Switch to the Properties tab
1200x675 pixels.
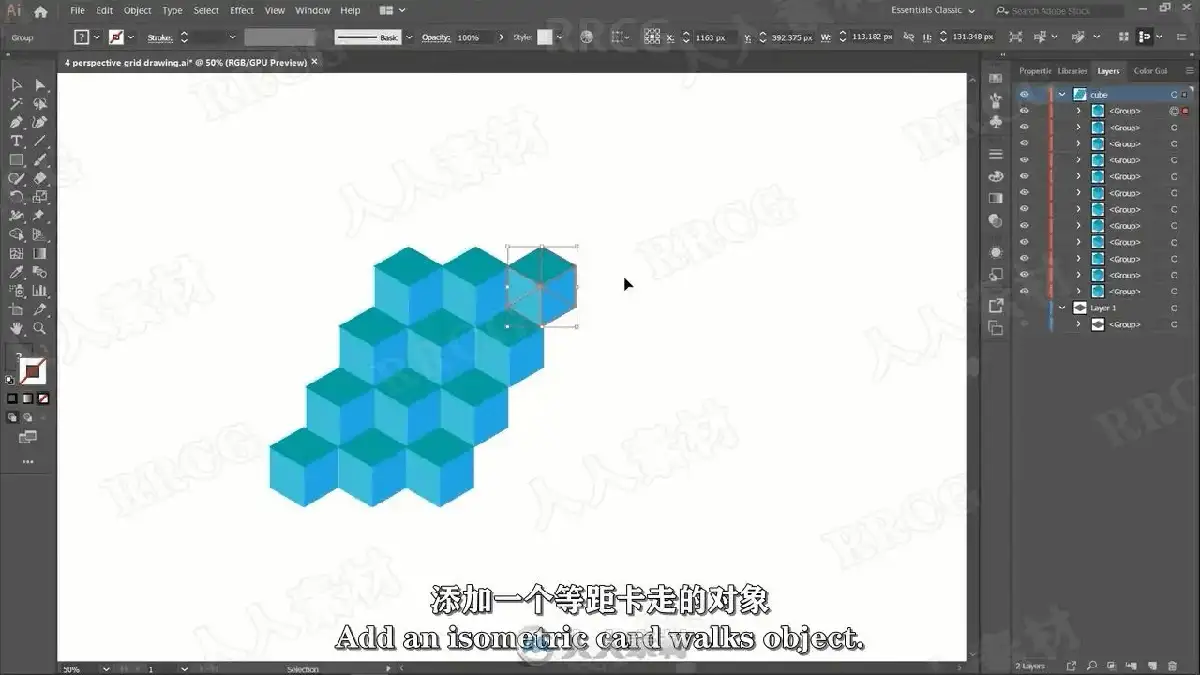coord(1035,71)
